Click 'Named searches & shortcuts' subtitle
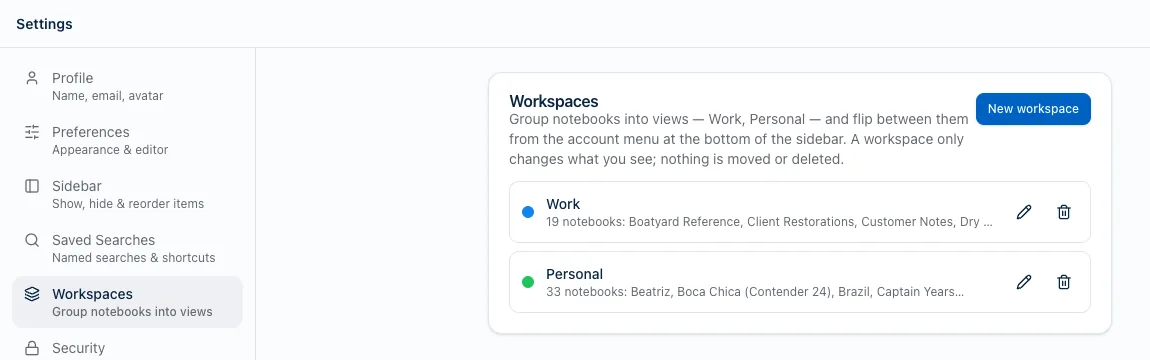Screen dimensions: 1150x360 133,257
